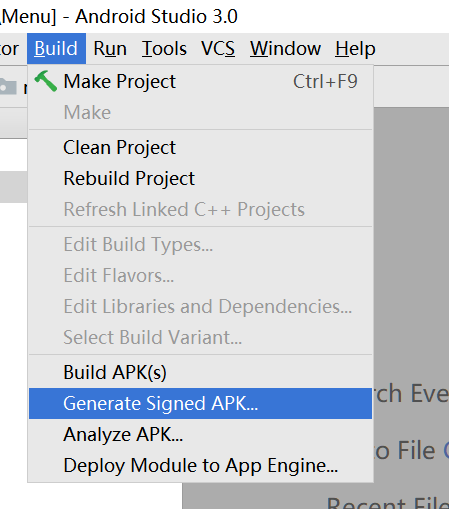Click the green hammer Make Project icon

point(46,81)
